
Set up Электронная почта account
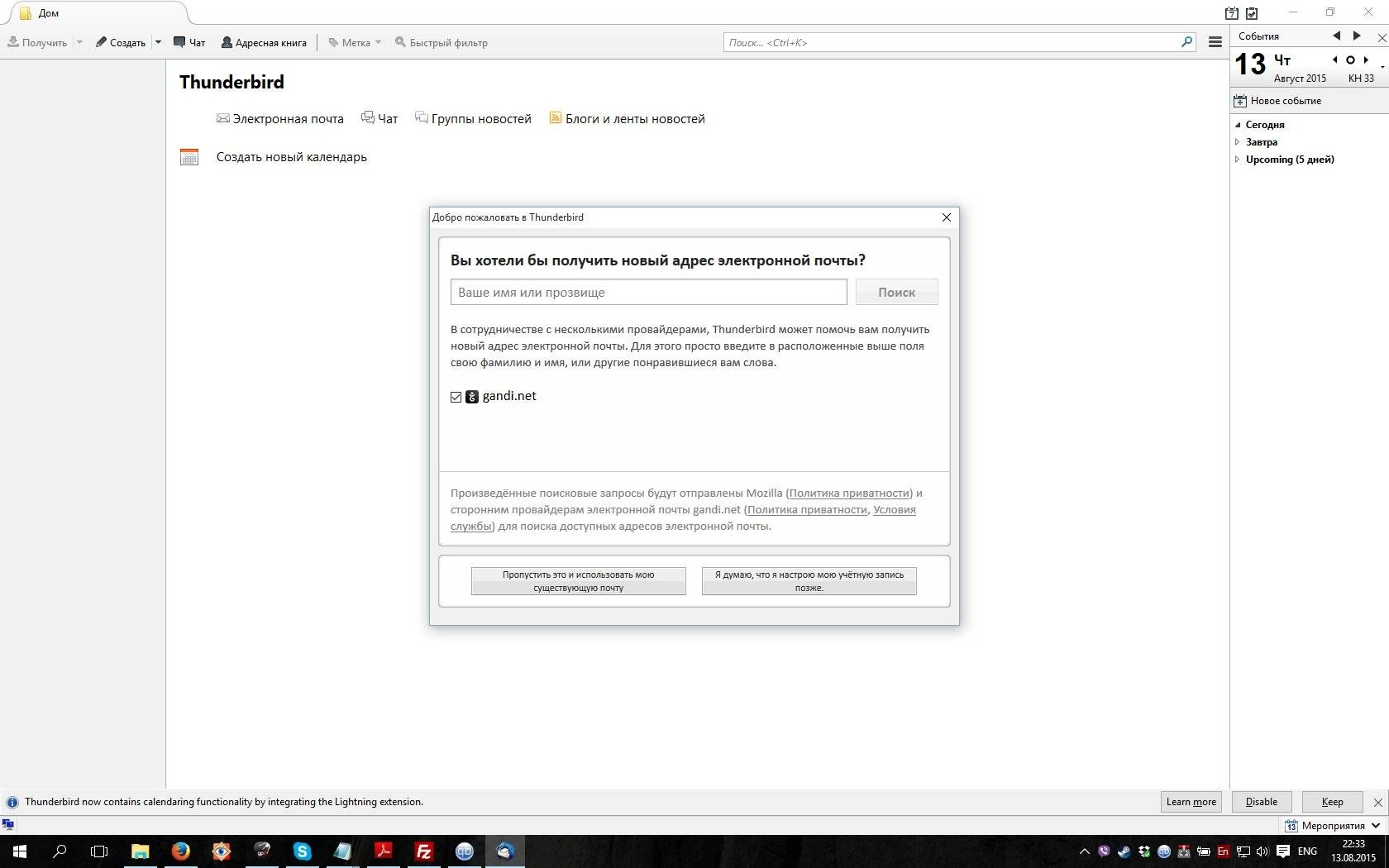280,119
